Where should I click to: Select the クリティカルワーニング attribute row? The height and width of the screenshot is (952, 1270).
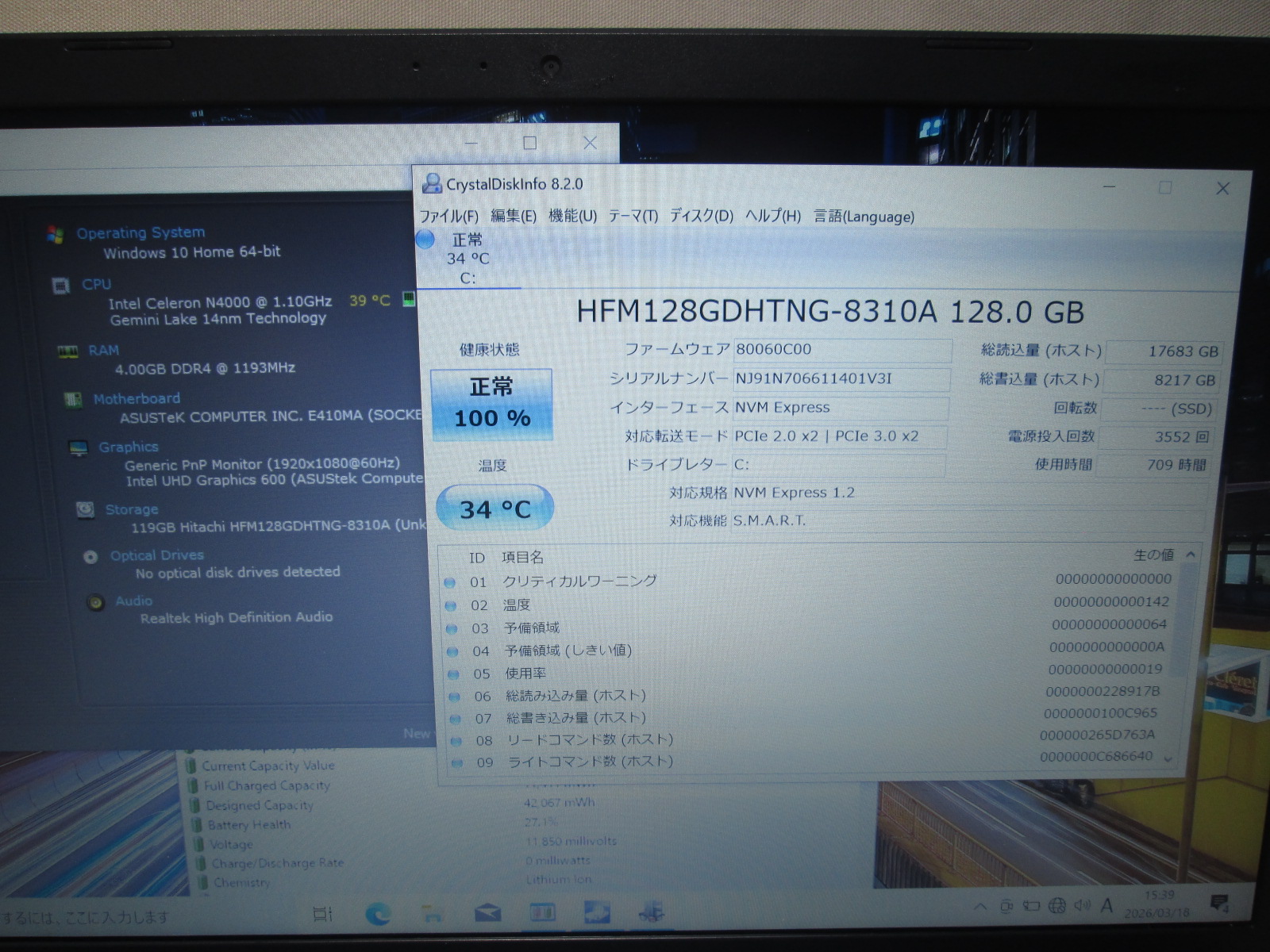(579, 582)
